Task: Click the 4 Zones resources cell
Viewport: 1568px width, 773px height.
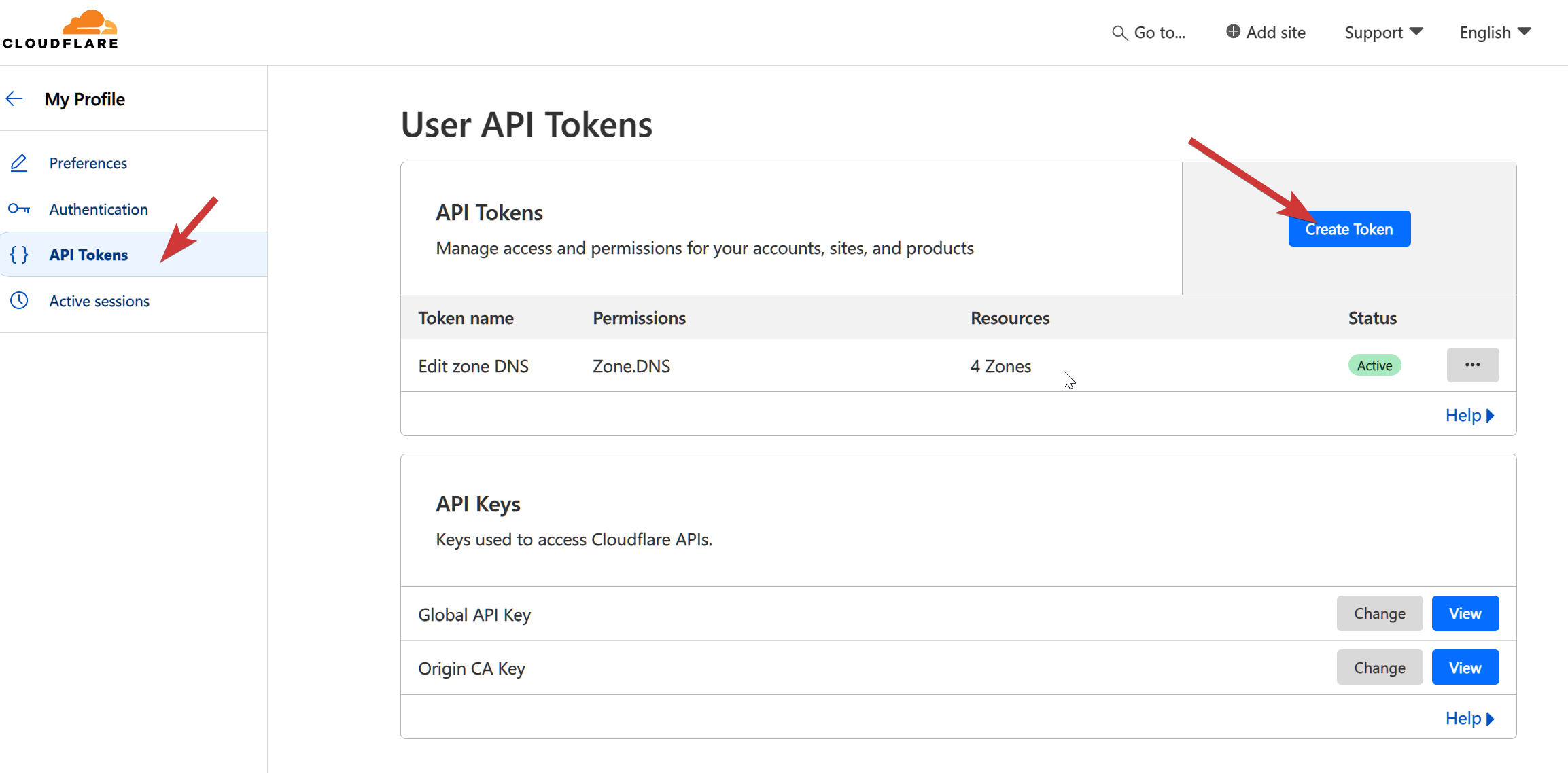Action: point(1000,366)
